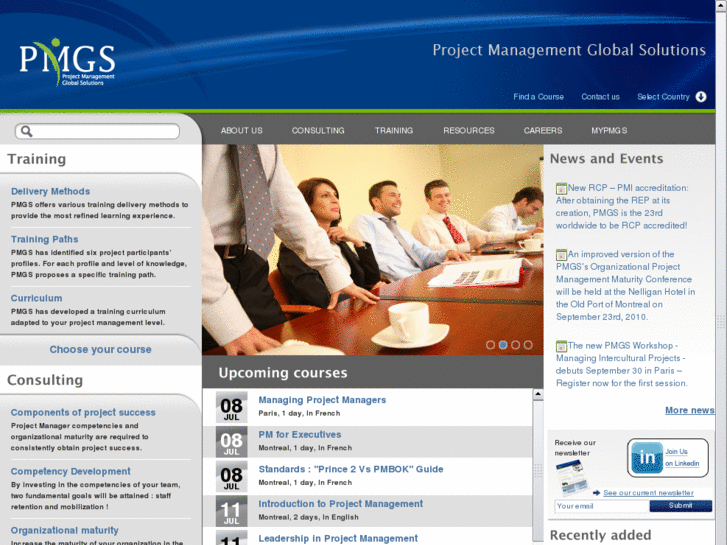Click calendar icon beside PMGS Workshop news
The image size is (727, 545).
point(561,346)
